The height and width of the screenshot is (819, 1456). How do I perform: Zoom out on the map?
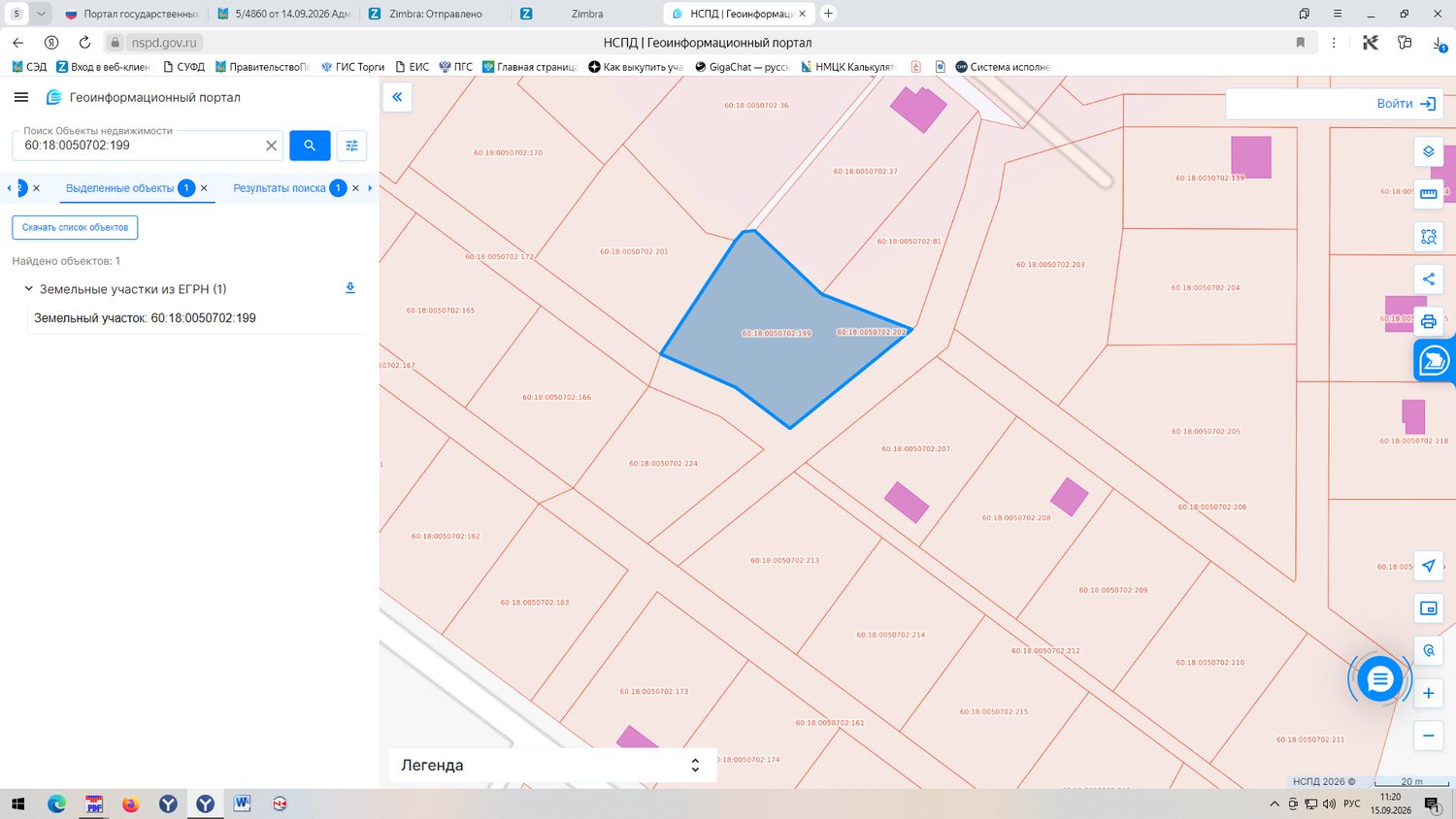tap(1429, 736)
